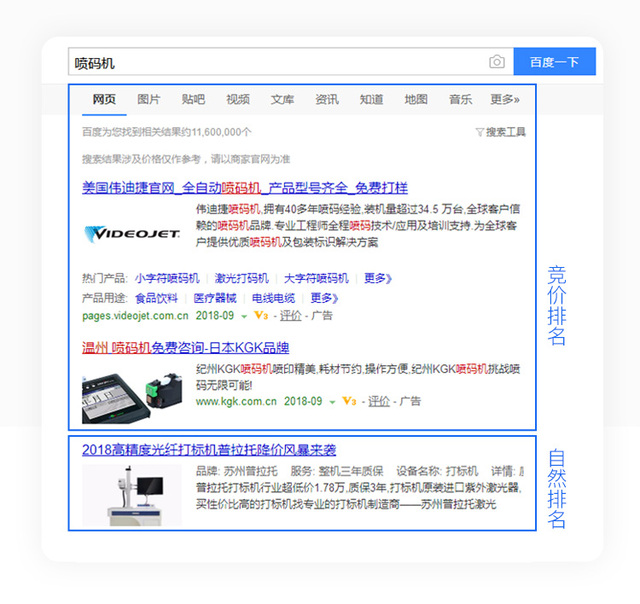
Task: Click the Videojet logo thumbnail
Action: coord(132,234)
